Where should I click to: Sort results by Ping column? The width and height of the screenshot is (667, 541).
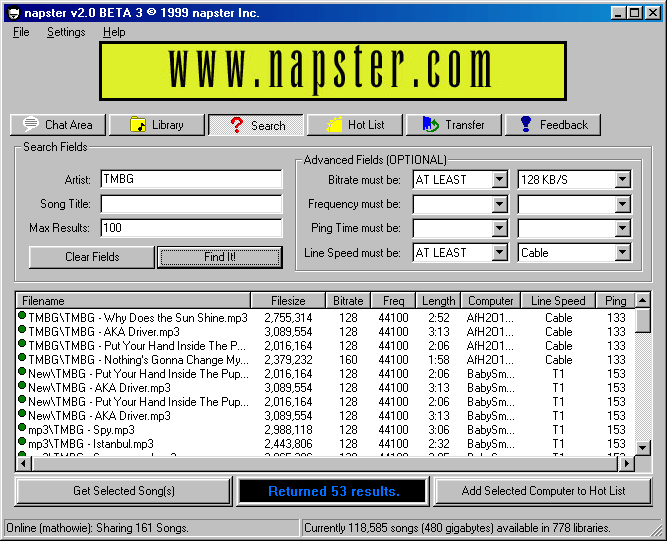615,301
